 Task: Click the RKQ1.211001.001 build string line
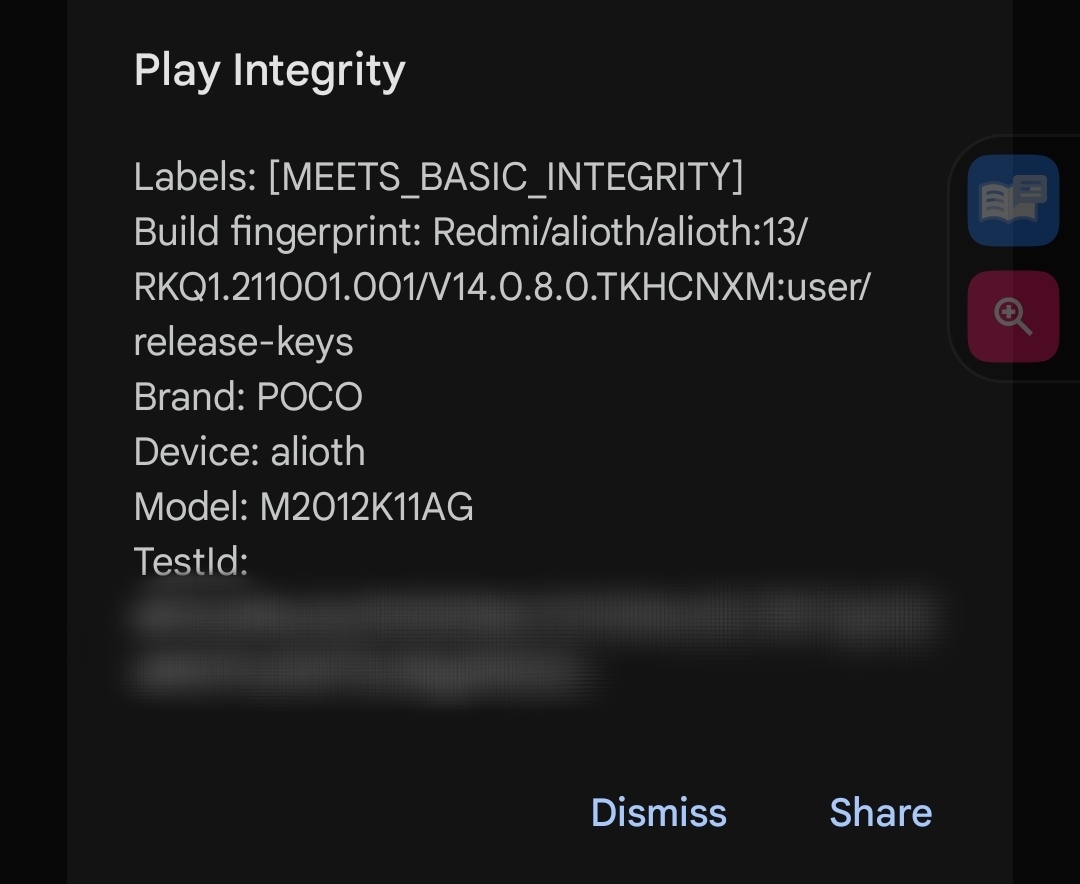tap(500, 287)
